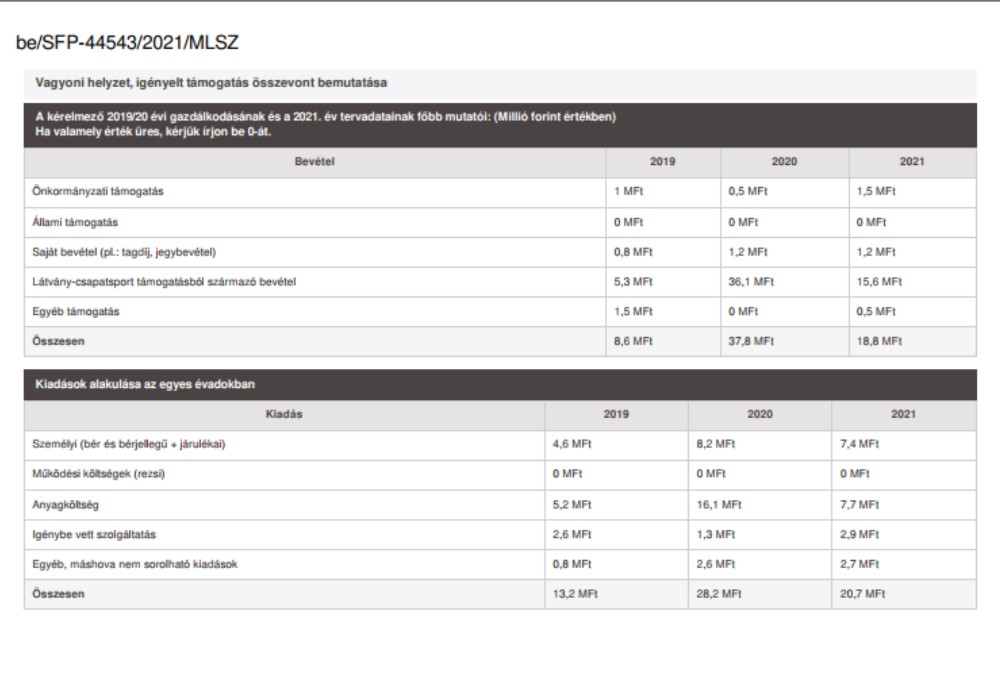Select 'Személyi (bér és bérjellegű + járulékai)' label
This screenshot has width=1000, height=679.
pos(129,444)
